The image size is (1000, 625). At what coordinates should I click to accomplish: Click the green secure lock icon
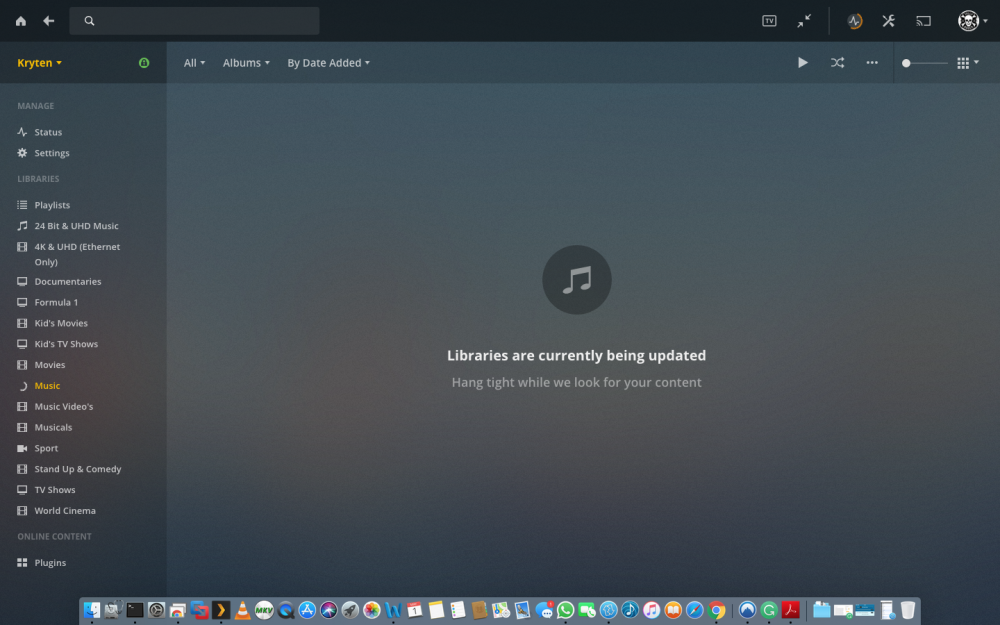click(144, 62)
